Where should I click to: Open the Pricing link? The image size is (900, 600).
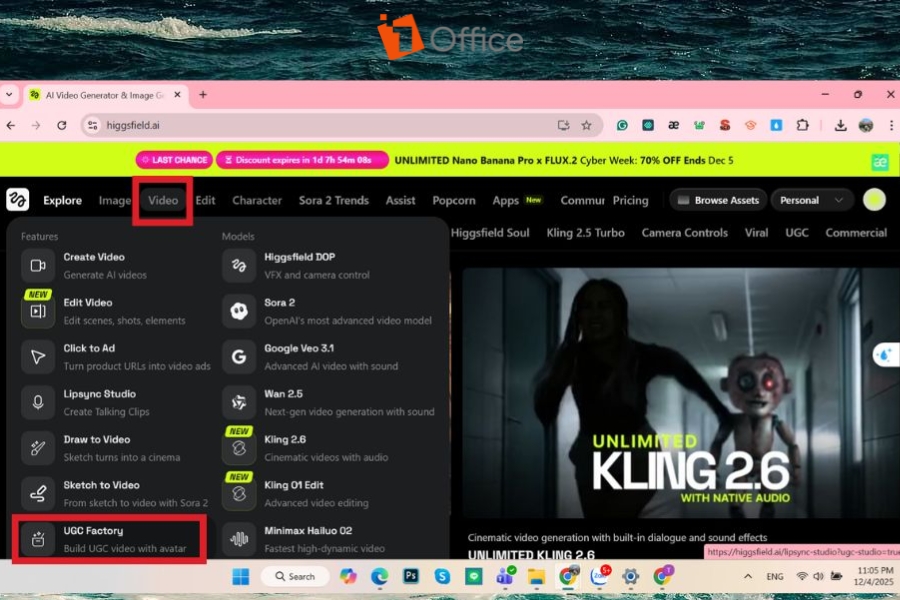(630, 200)
